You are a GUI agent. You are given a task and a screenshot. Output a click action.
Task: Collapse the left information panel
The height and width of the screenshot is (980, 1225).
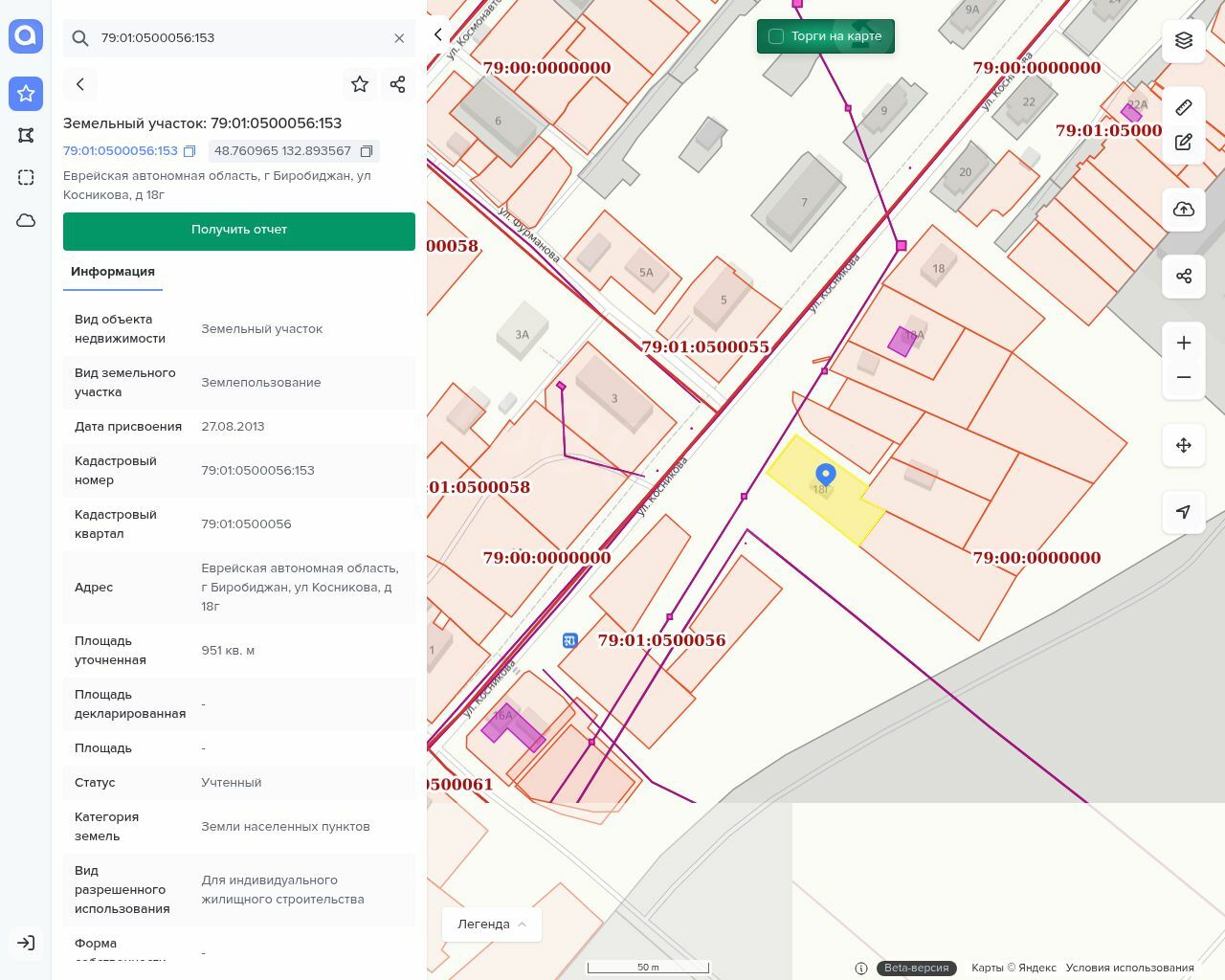438,34
